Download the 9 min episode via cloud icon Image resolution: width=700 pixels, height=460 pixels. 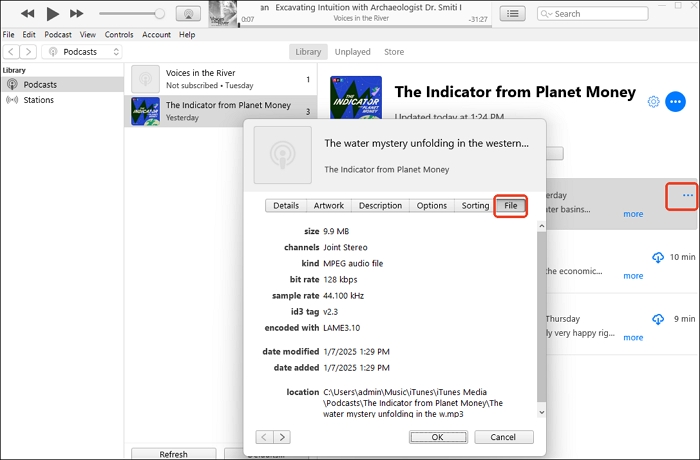(658, 319)
